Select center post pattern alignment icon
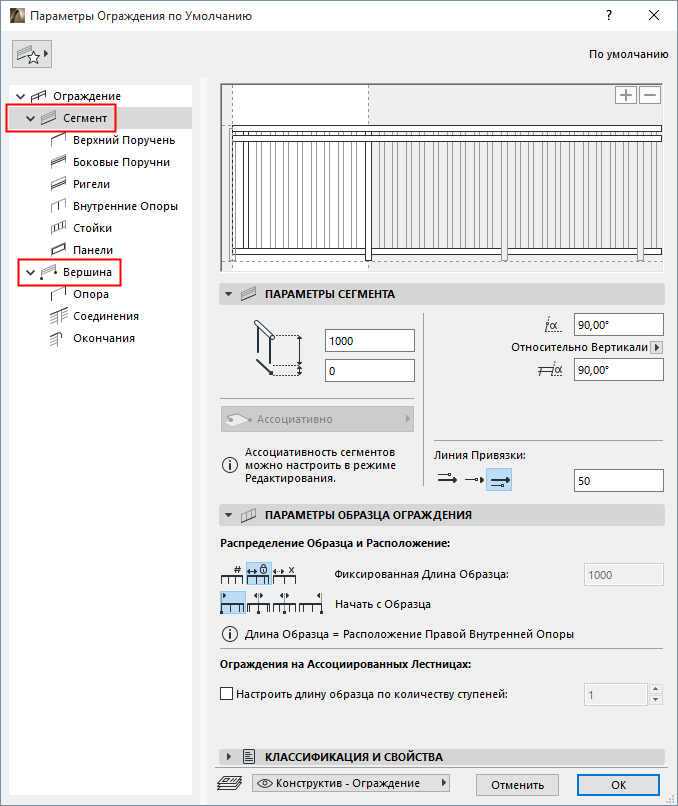 (x=285, y=602)
